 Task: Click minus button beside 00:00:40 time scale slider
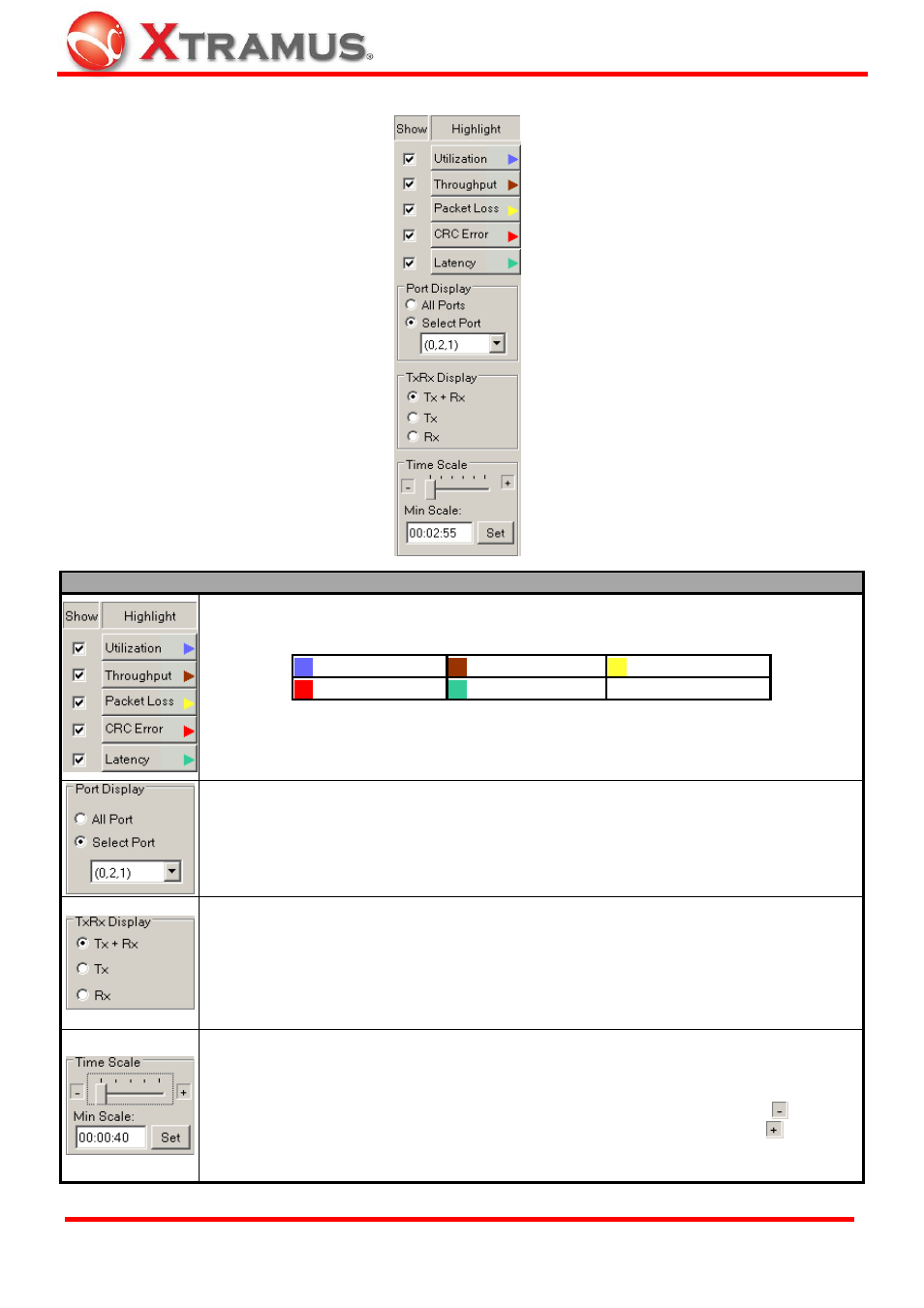click(77, 1092)
